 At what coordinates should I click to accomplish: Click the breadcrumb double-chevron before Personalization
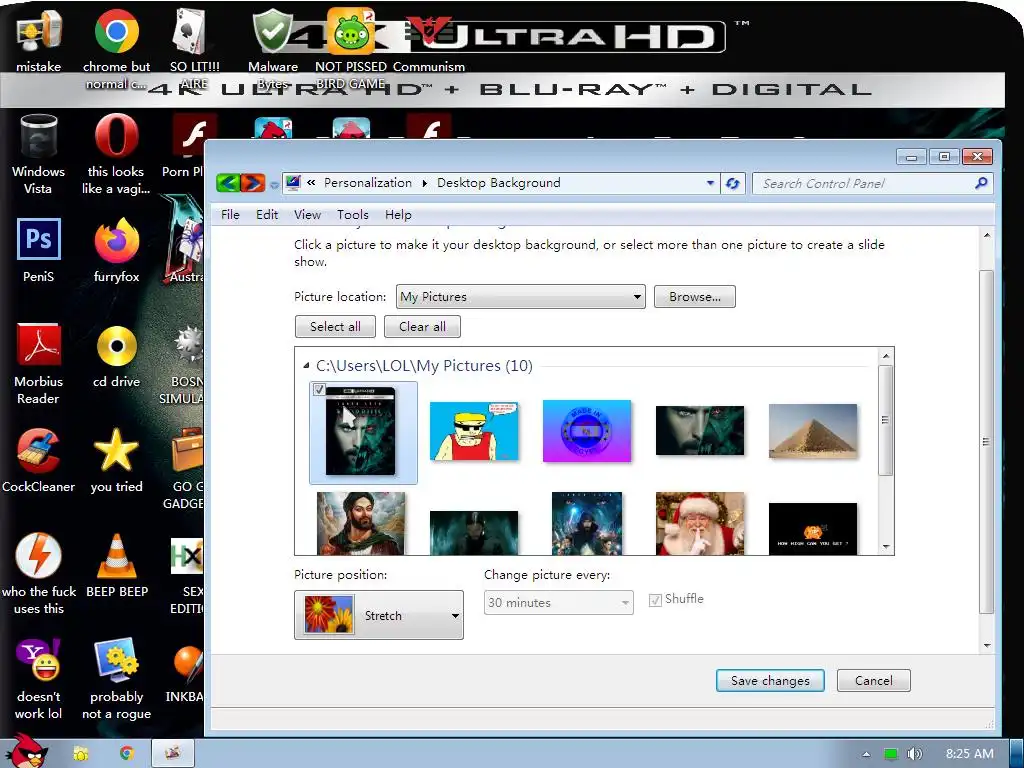coord(312,183)
